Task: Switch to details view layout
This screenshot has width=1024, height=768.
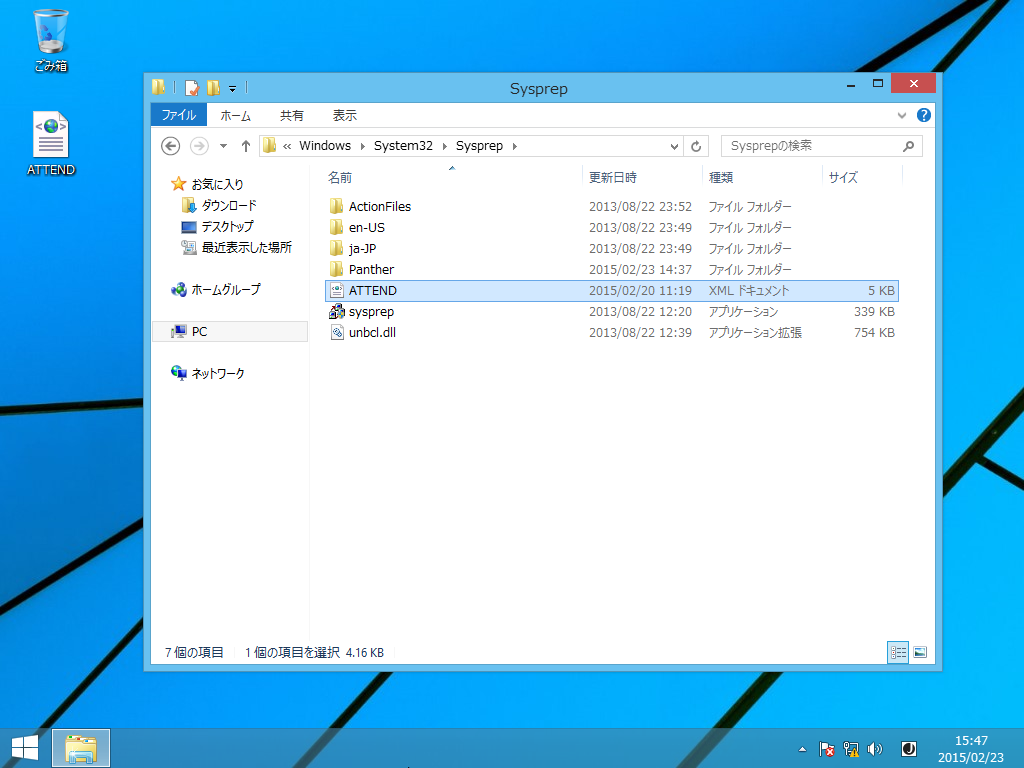Action: coord(898,652)
